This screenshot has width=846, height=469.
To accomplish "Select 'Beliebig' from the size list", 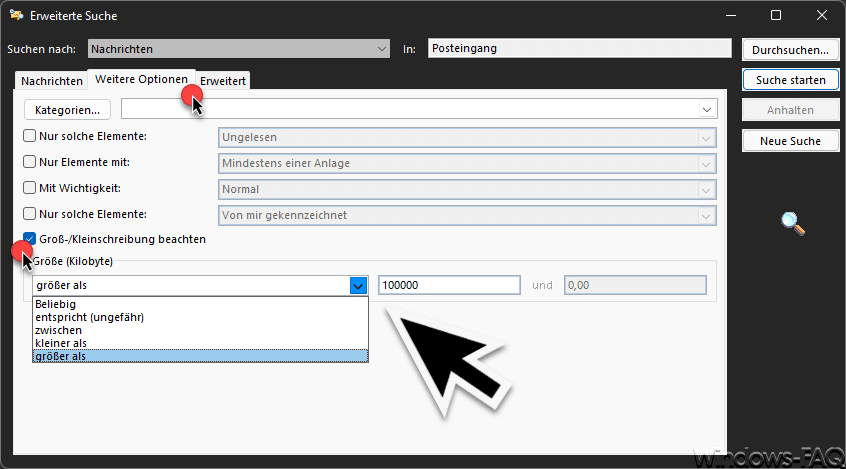I will (x=200, y=304).
